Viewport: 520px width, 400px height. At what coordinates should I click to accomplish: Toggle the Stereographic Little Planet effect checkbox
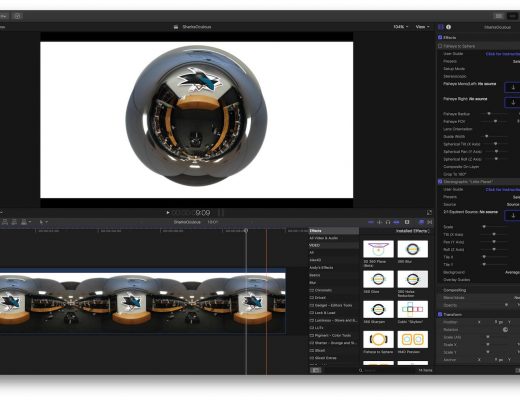tap(440, 182)
